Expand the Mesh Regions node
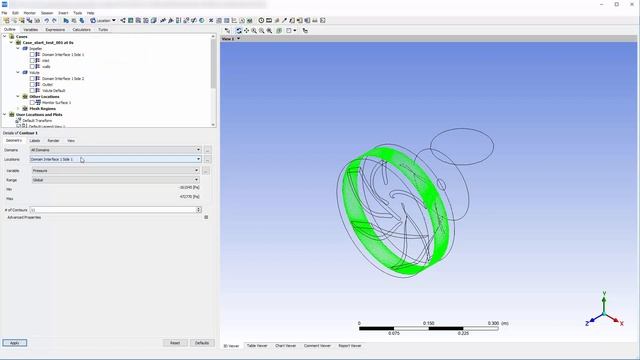The image size is (640, 360). point(18,109)
